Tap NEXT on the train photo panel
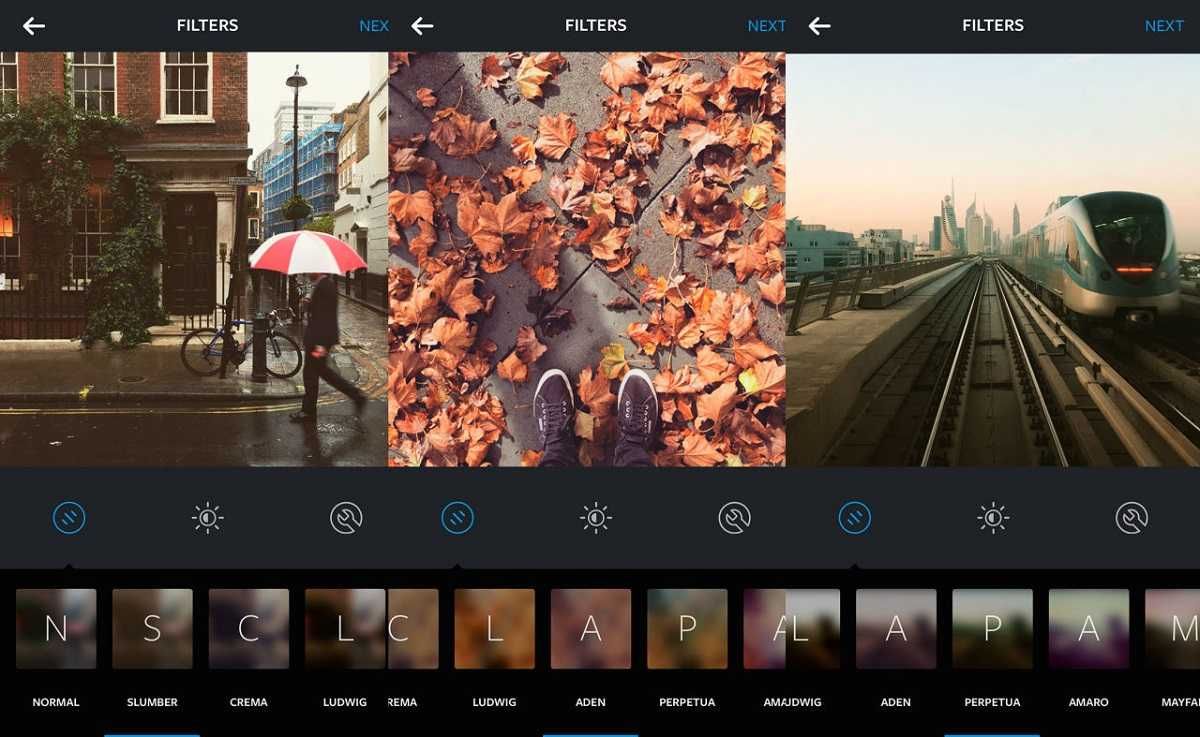 1164,25
